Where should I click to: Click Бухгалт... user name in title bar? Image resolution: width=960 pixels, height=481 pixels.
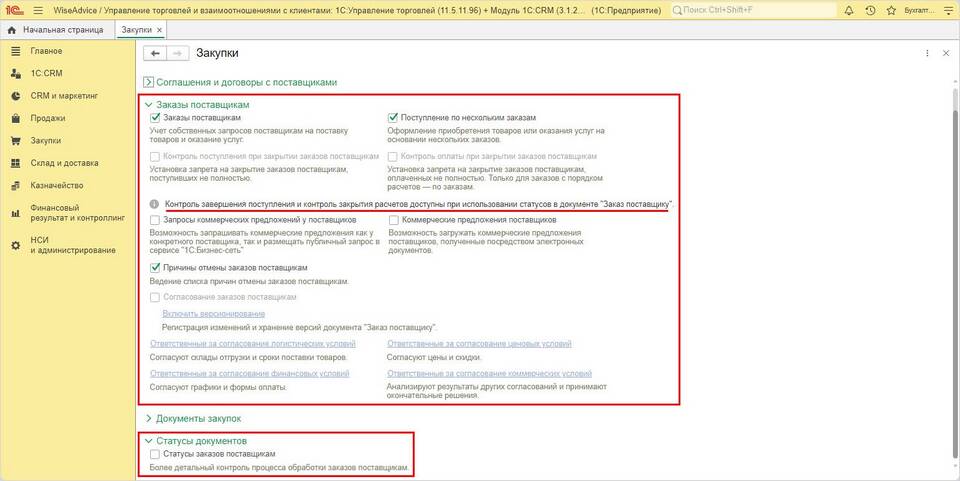[x=918, y=10]
